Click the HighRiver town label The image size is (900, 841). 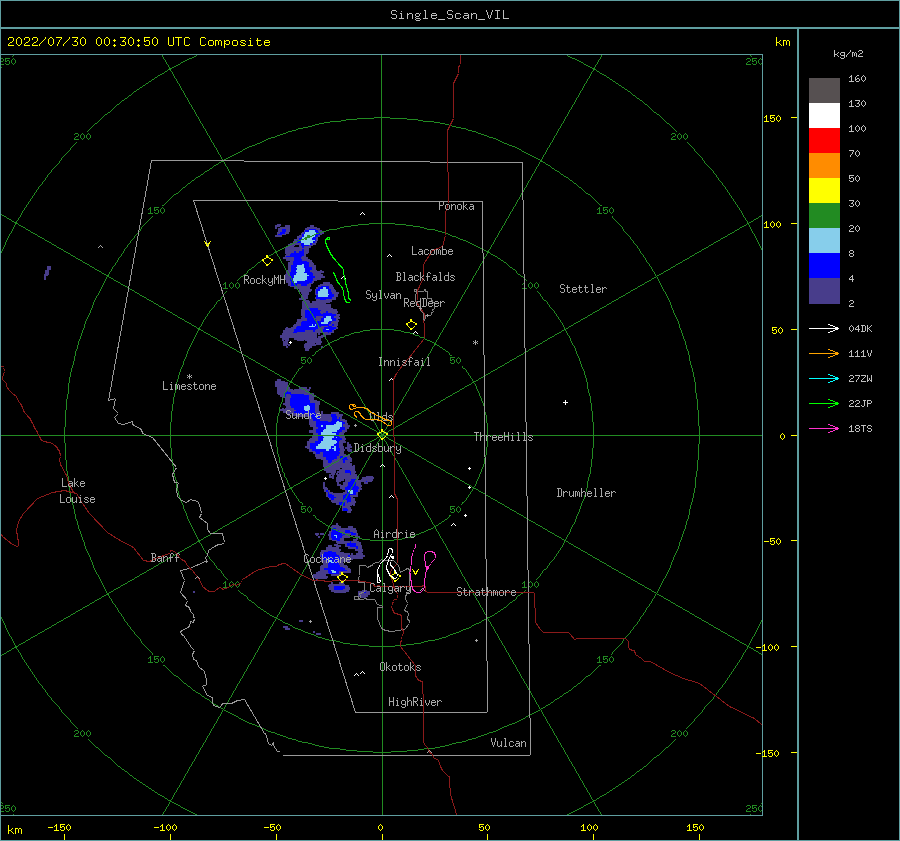[x=415, y=702]
